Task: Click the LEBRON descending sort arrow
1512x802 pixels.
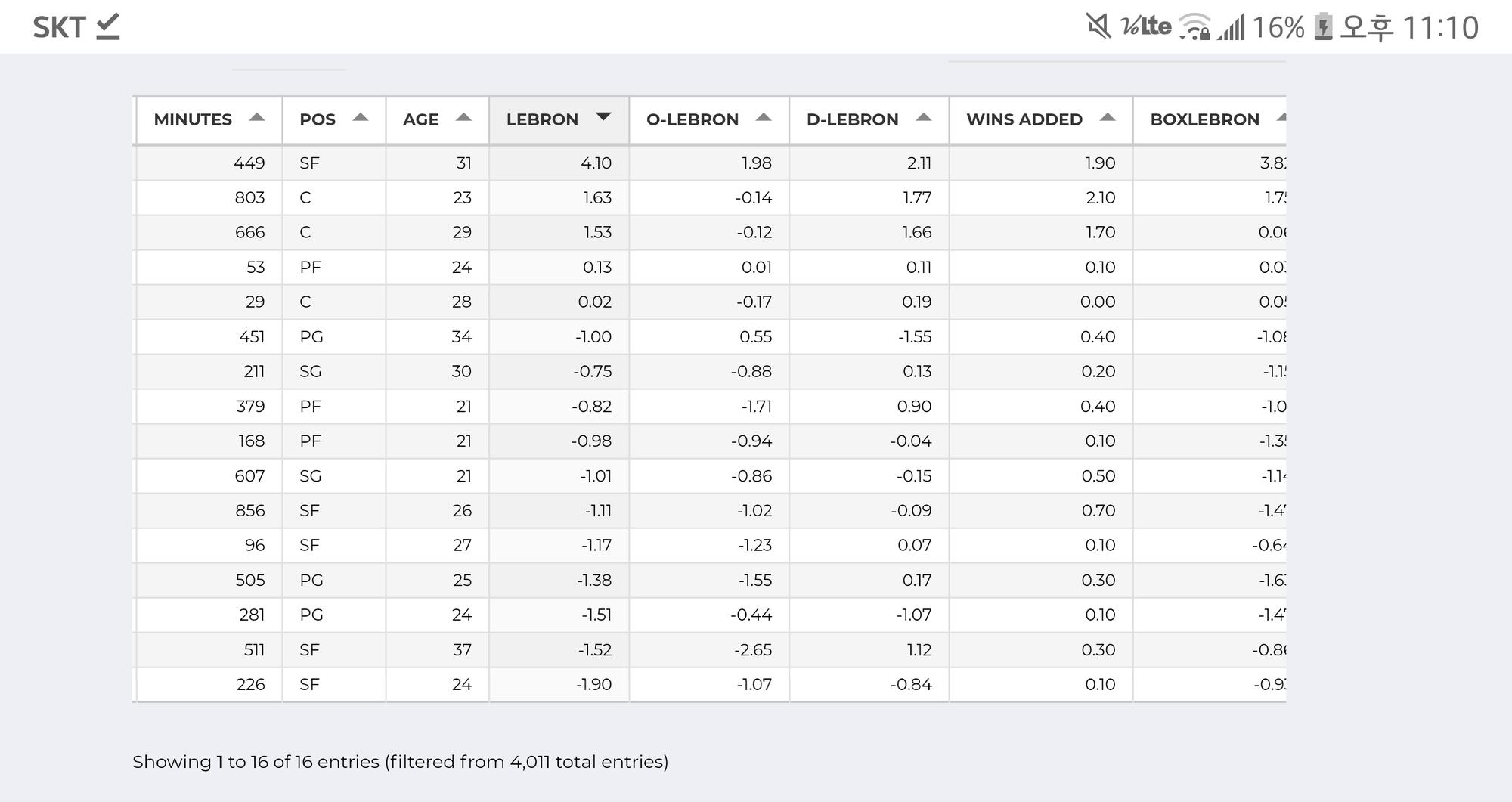Action: 603,116
